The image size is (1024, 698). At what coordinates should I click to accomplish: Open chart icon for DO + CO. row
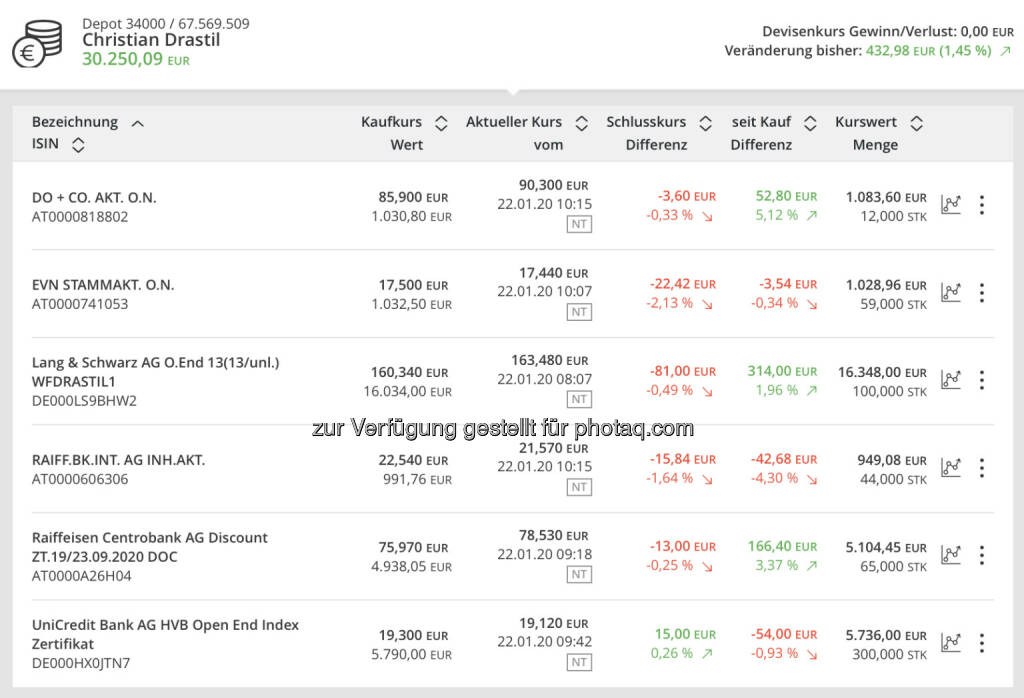coord(950,205)
